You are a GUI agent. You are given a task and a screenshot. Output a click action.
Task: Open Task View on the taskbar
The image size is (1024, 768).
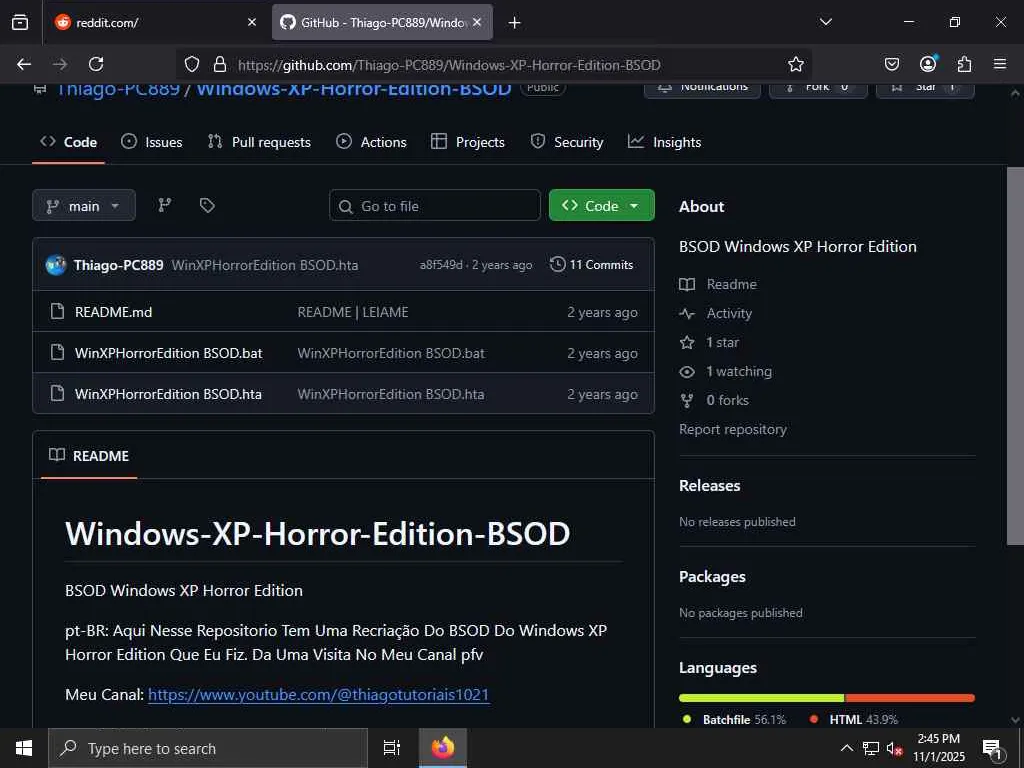point(391,748)
